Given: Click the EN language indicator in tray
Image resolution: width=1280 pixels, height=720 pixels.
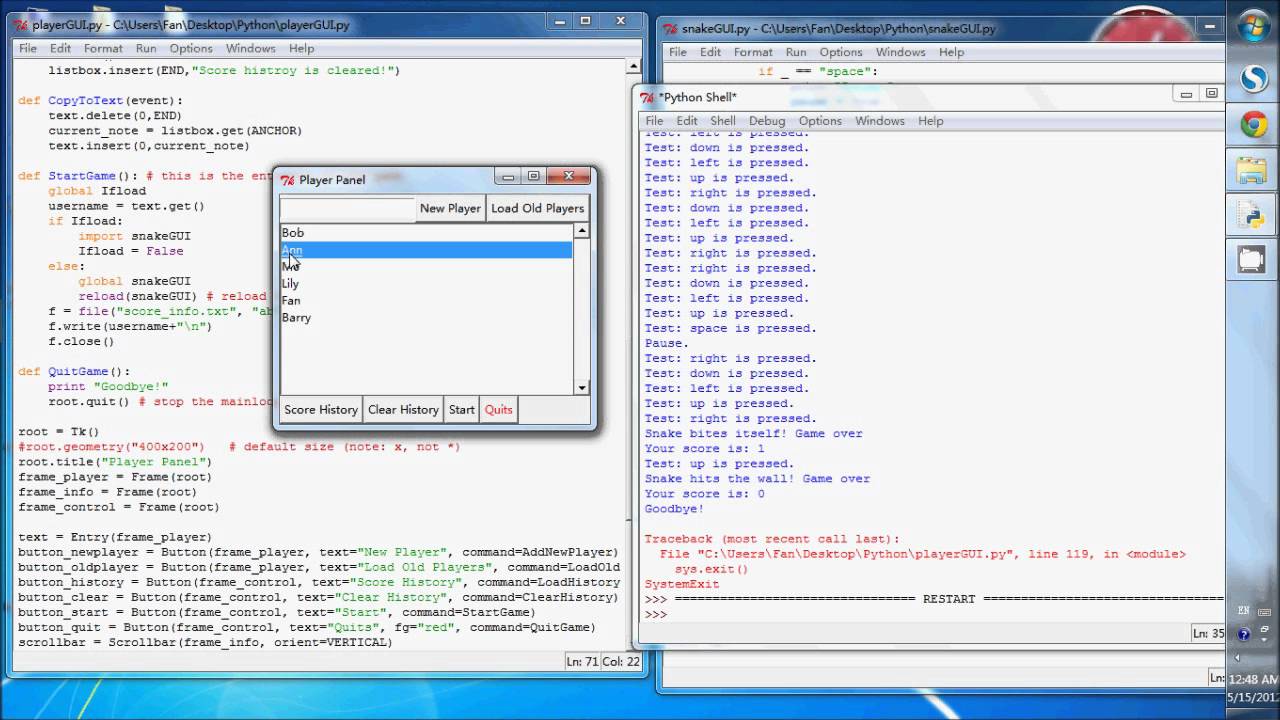Looking at the screenshot, I should coord(1244,610).
